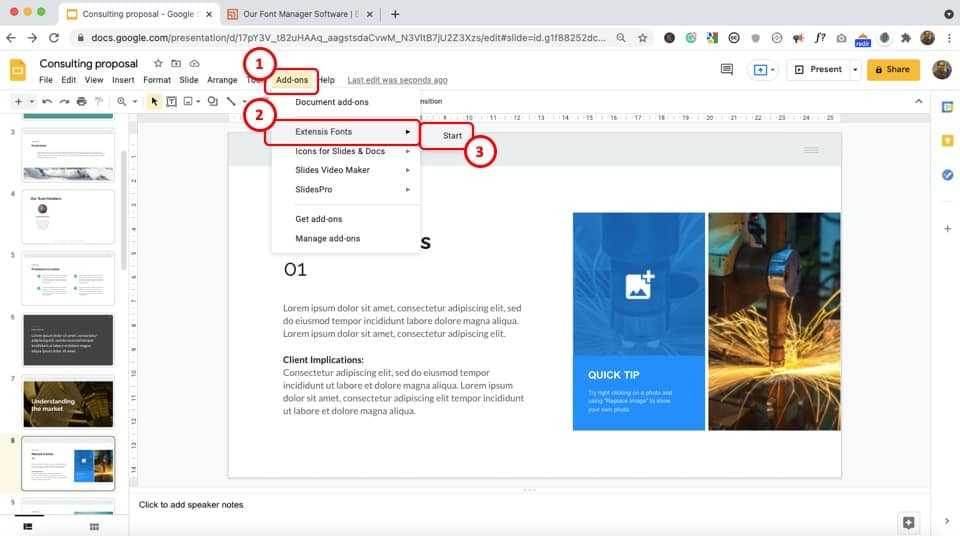Click the yellow Share button
The width and height of the screenshot is (960, 536).
click(892, 69)
